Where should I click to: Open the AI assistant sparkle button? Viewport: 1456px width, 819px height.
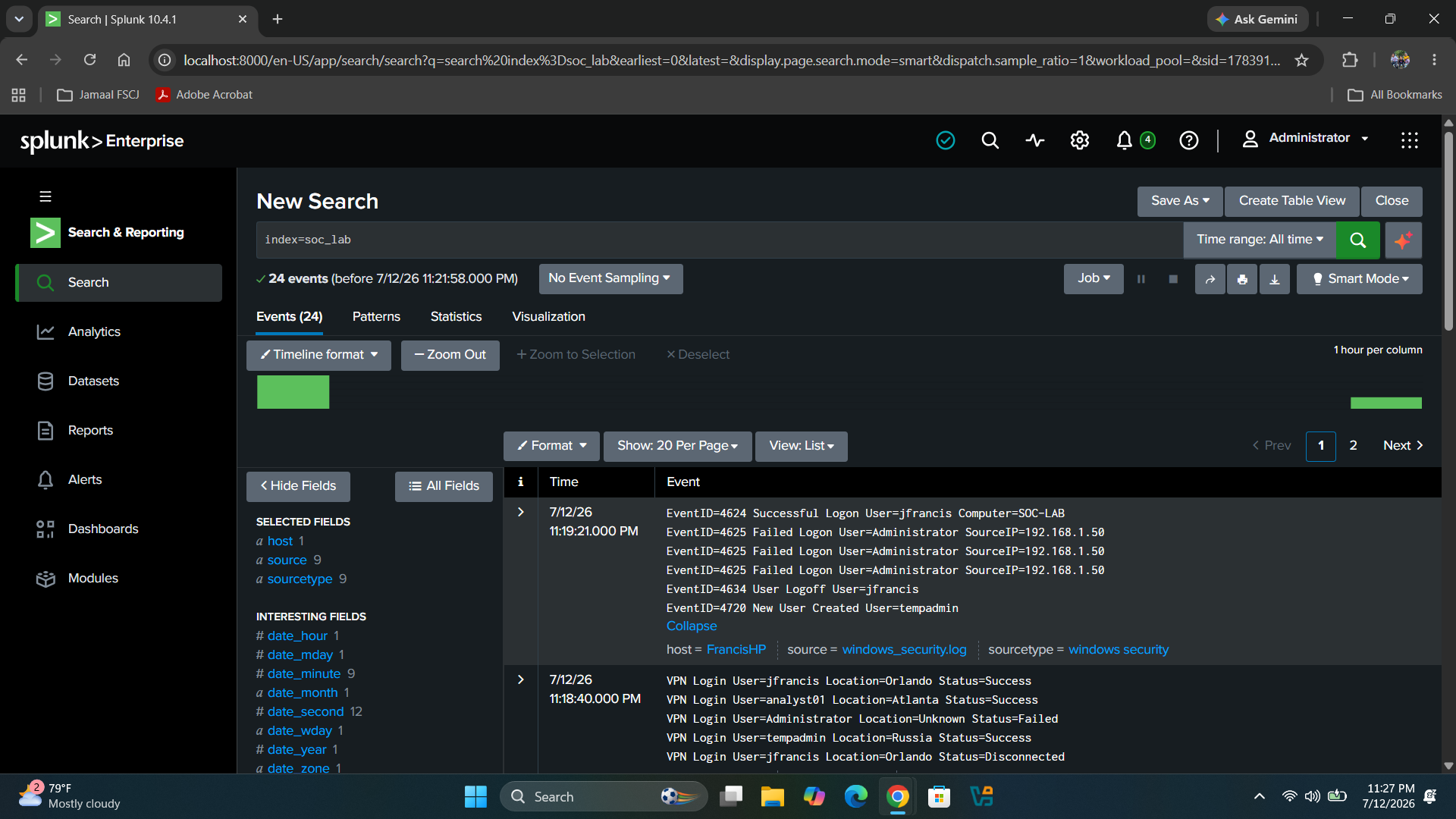click(x=1403, y=240)
